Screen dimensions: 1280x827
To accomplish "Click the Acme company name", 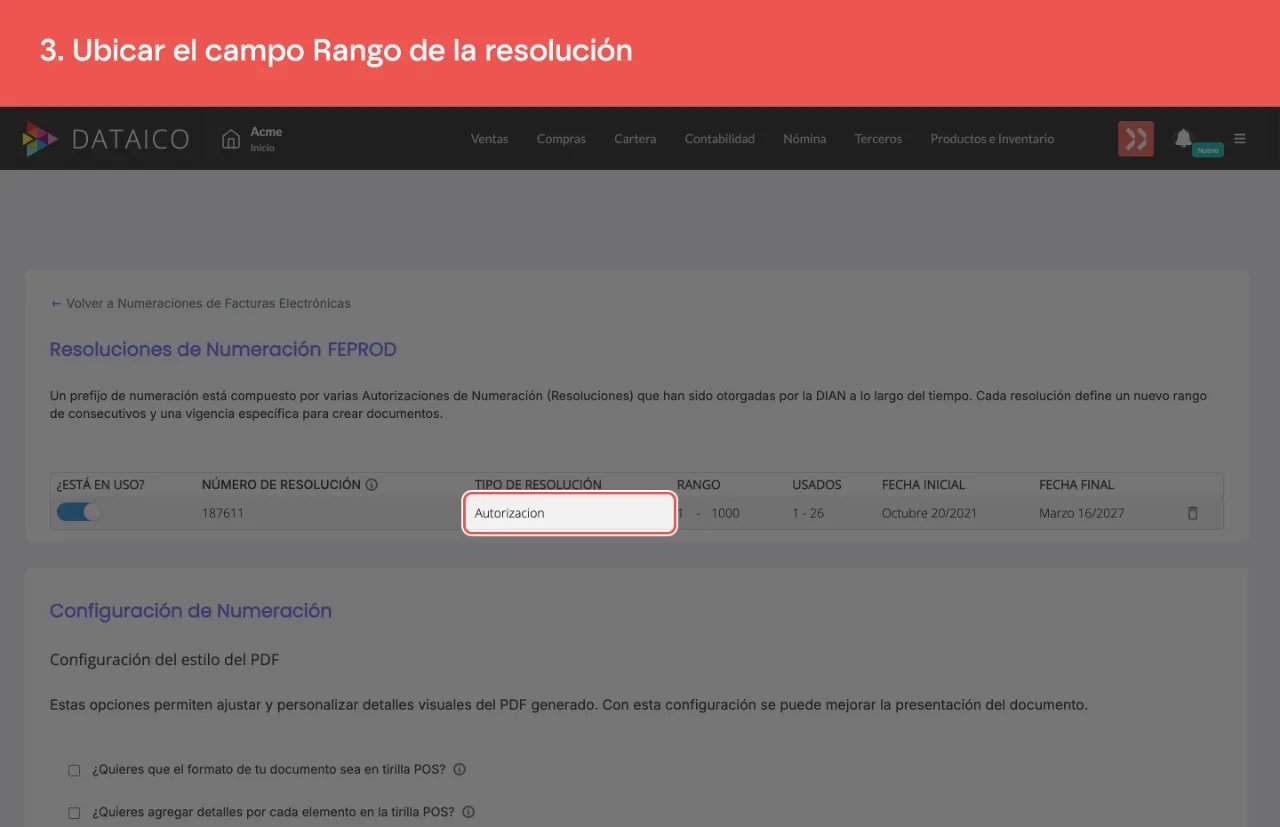I will [x=266, y=132].
